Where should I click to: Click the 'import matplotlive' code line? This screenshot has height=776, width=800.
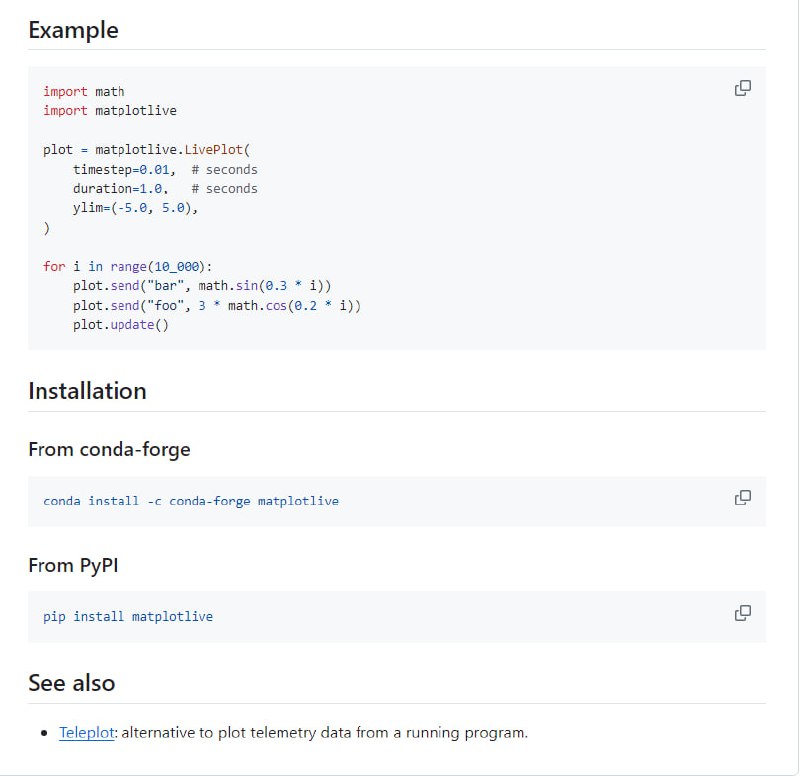pyautogui.click(x=110, y=111)
